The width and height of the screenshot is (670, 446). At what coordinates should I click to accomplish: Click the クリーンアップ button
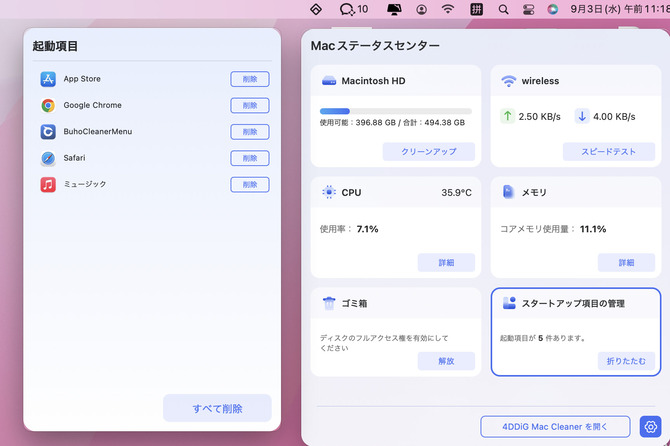click(429, 152)
